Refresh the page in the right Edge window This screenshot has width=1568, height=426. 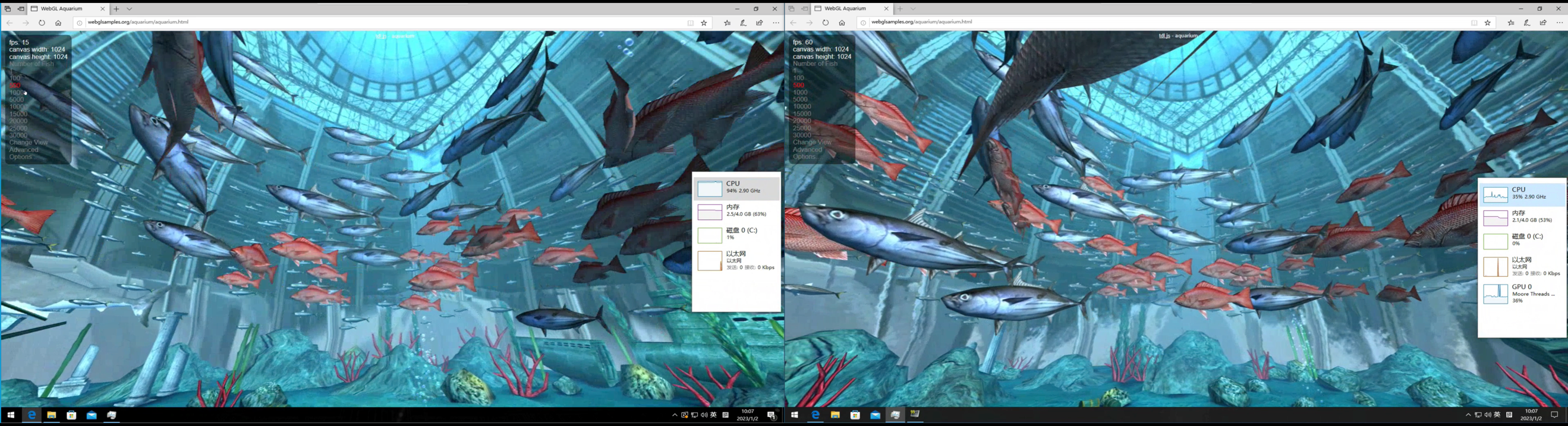[826, 23]
